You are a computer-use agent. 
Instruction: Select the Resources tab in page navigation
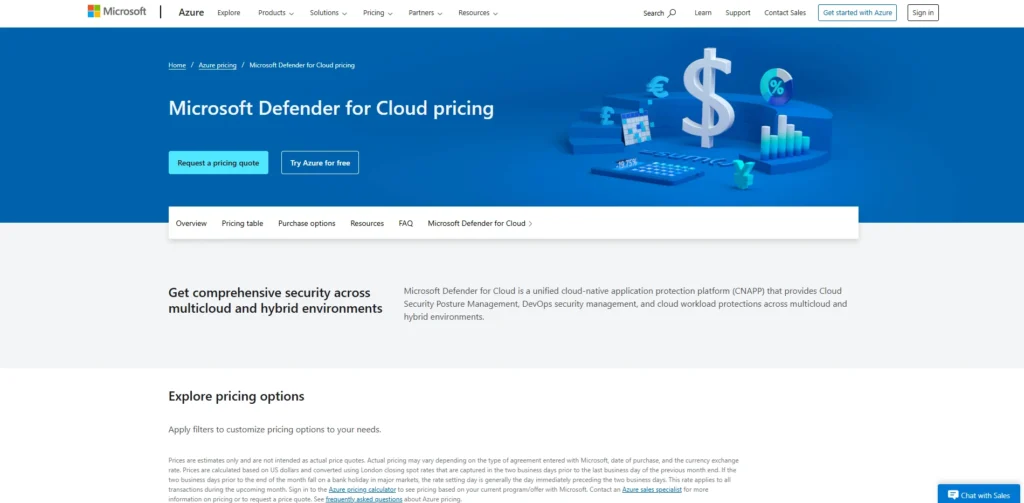367,223
